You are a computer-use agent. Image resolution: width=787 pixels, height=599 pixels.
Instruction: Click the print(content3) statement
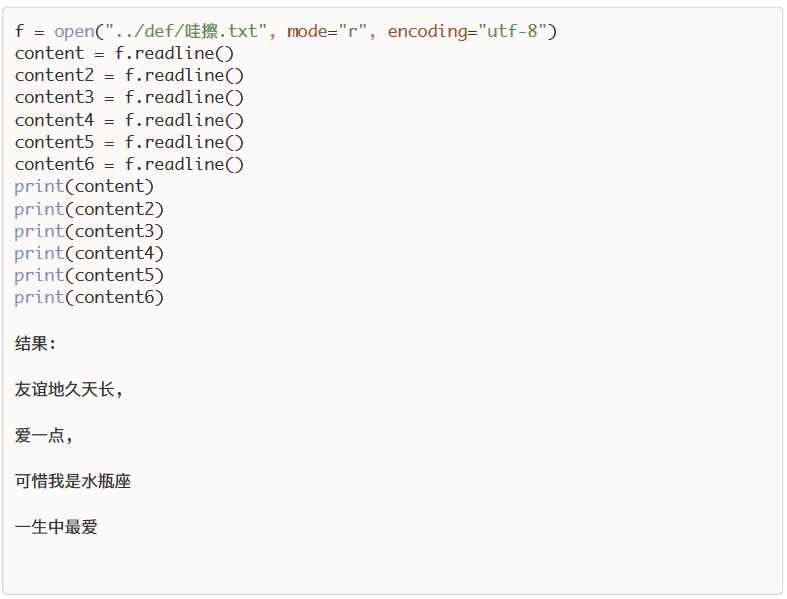tap(89, 231)
